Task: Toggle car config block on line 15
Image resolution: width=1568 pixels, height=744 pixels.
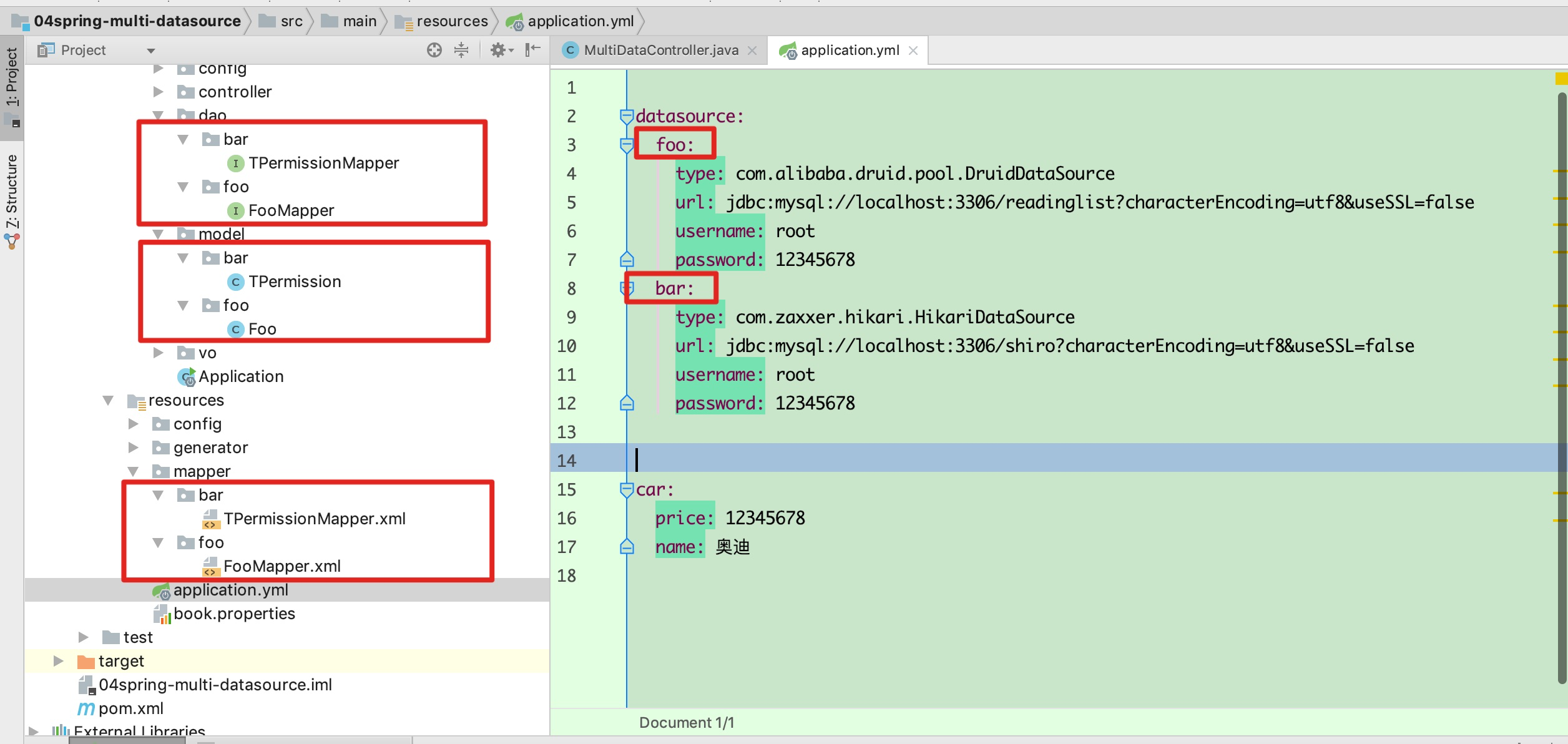Action: 627,488
